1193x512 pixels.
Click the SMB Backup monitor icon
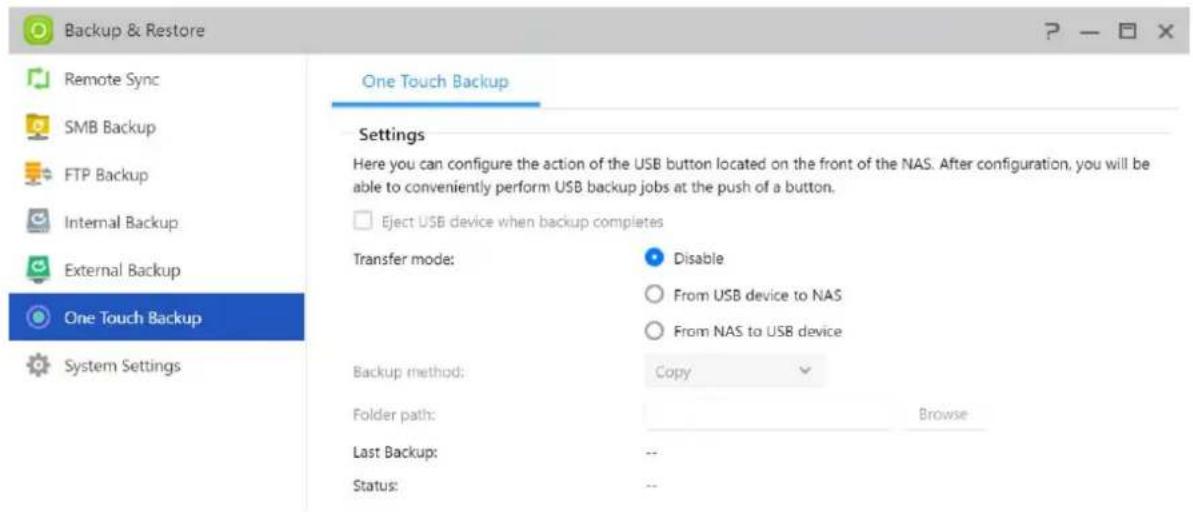pos(37,126)
